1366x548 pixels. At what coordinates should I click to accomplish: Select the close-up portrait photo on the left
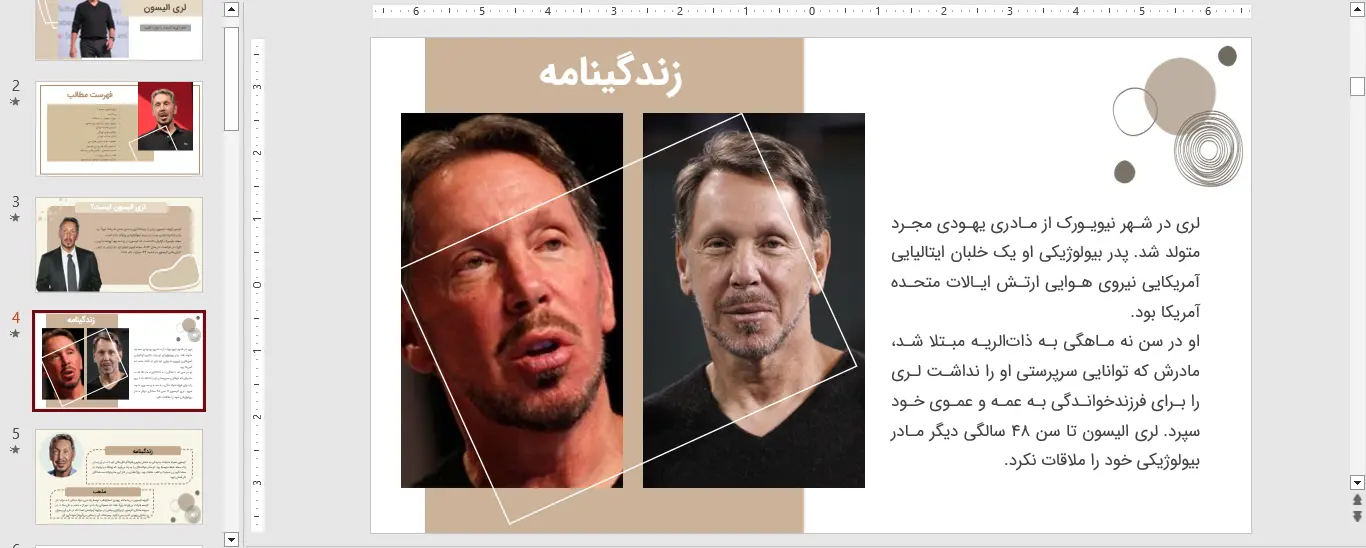point(512,300)
